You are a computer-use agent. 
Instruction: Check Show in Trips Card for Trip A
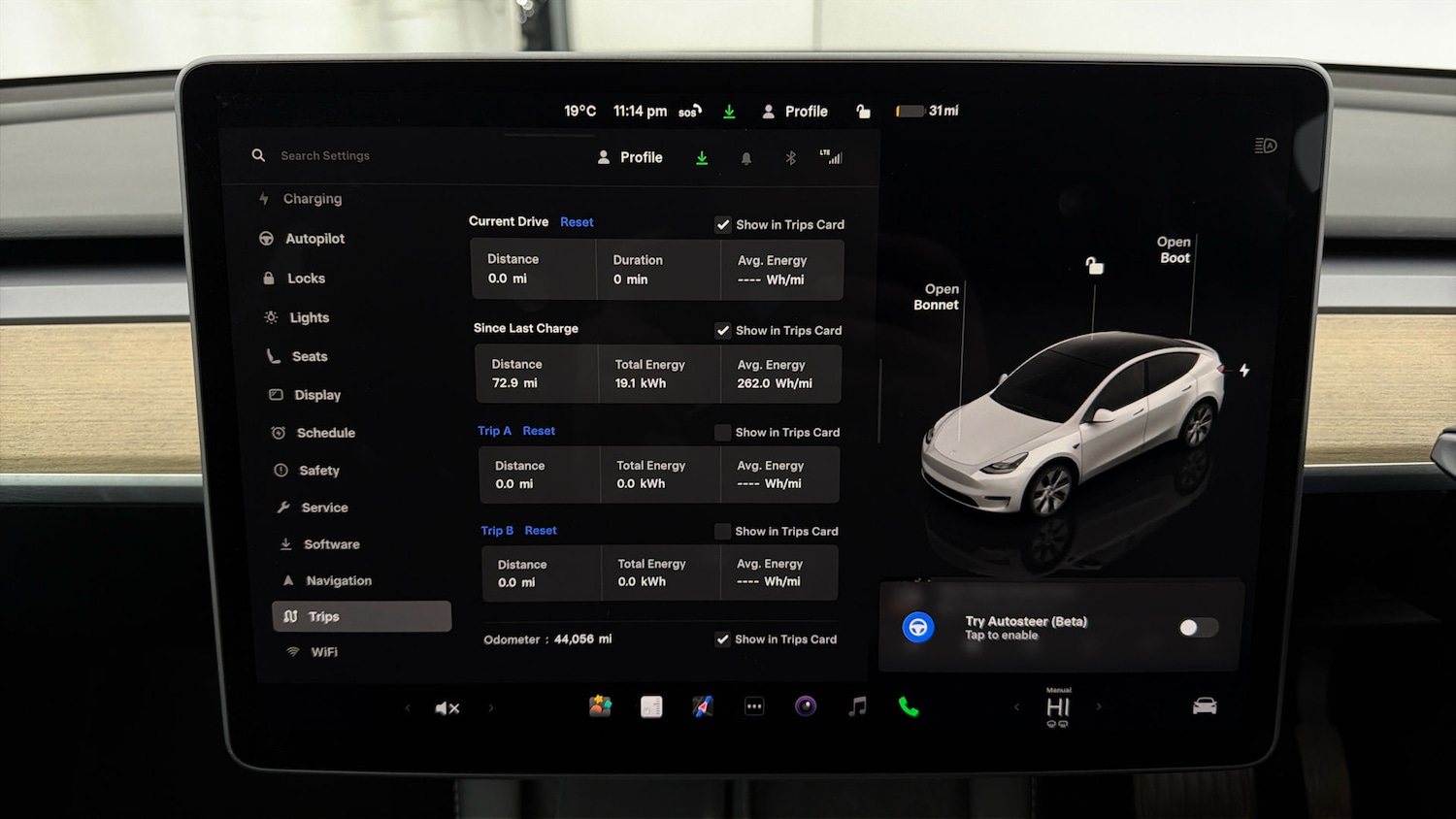pyautogui.click(x=723, y=432)
